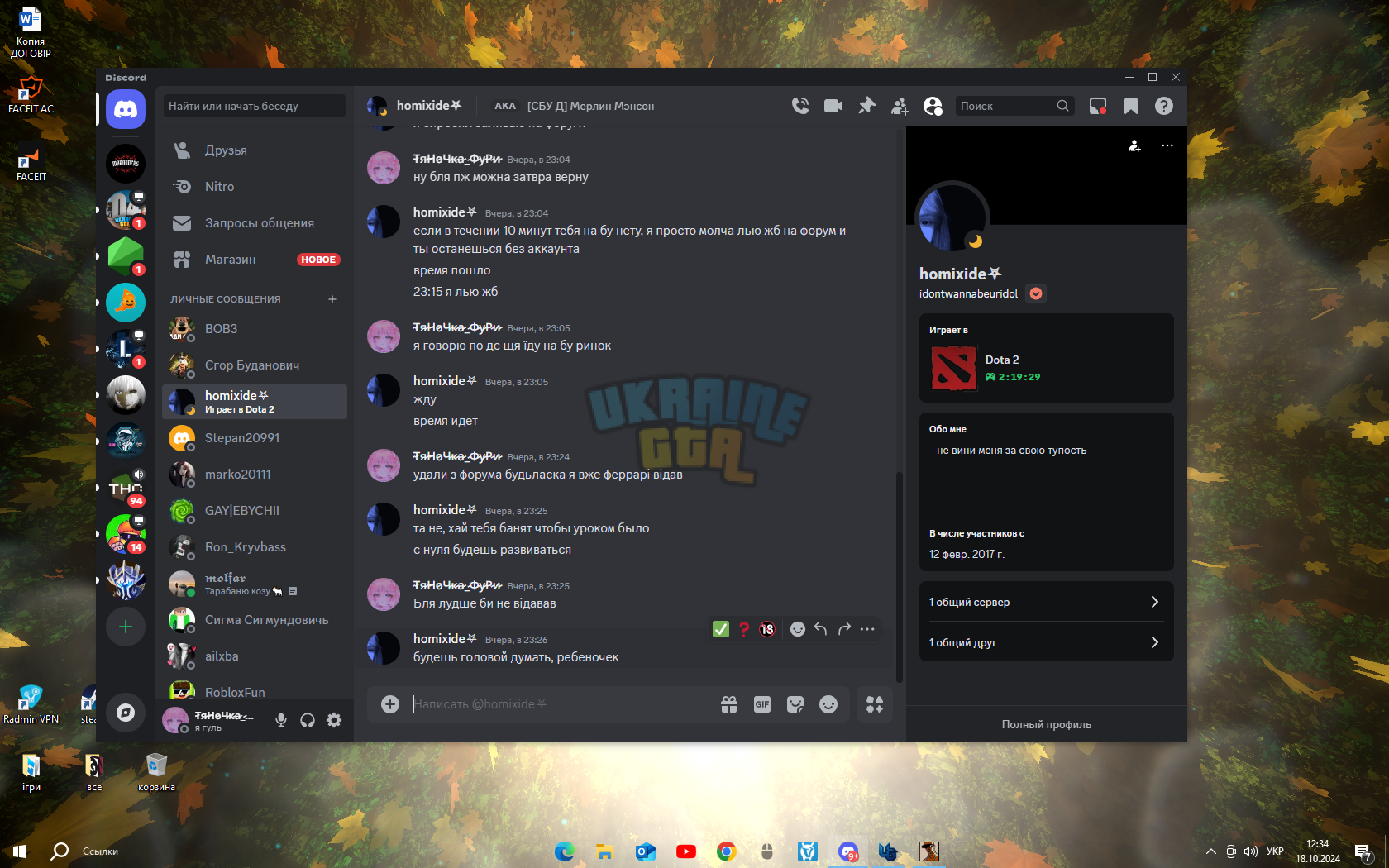Open the emoji picker in message bar
This screenshot has width=1389, height=868.
click(828, 704)
